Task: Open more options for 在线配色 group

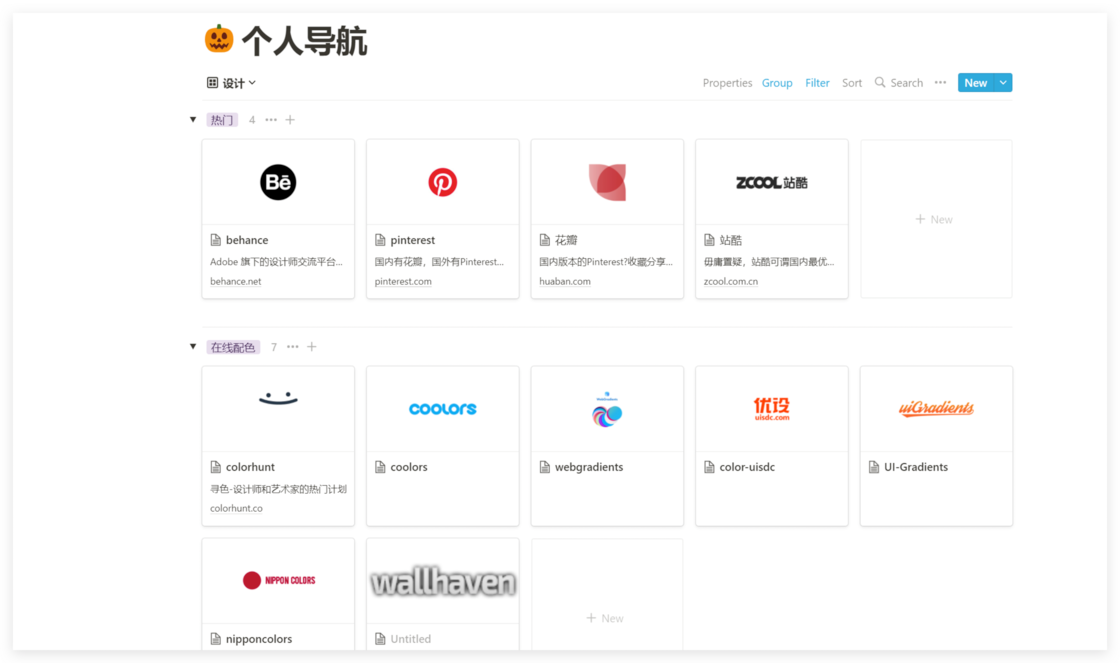Action: 293,347
